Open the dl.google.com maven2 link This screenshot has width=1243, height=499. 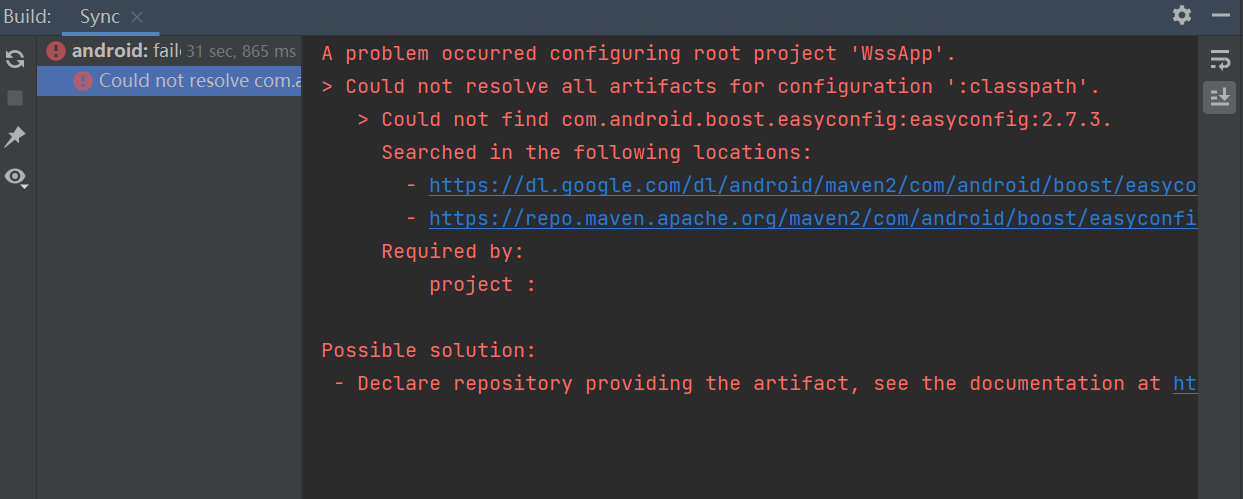[813, 186]
